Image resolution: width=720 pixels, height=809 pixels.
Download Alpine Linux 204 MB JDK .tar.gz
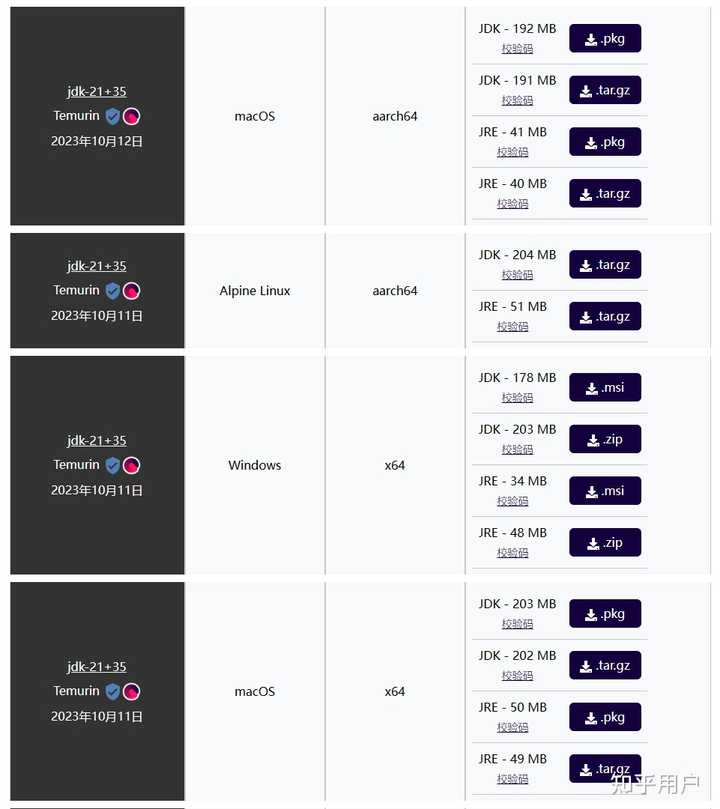(605, 265)
